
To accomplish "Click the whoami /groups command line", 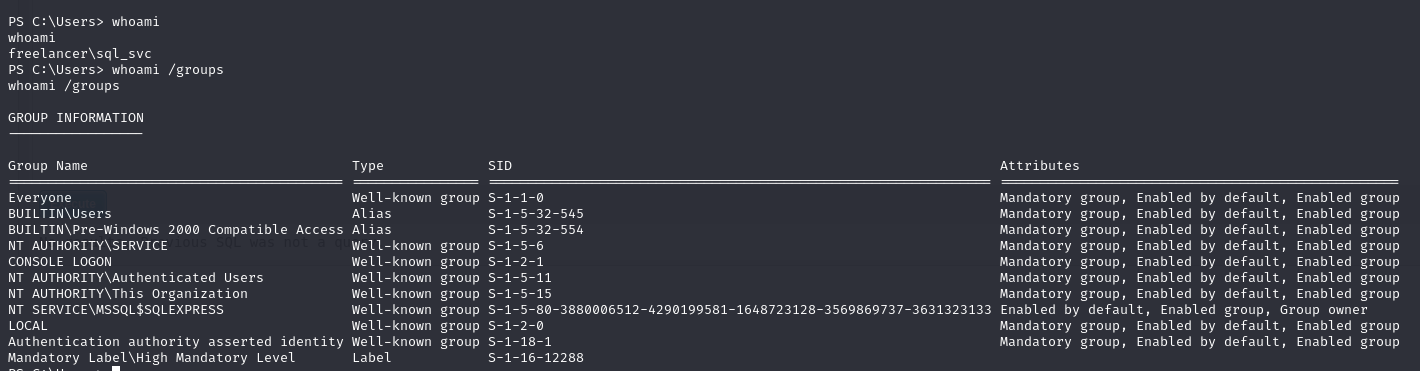I will coord(116,70).
